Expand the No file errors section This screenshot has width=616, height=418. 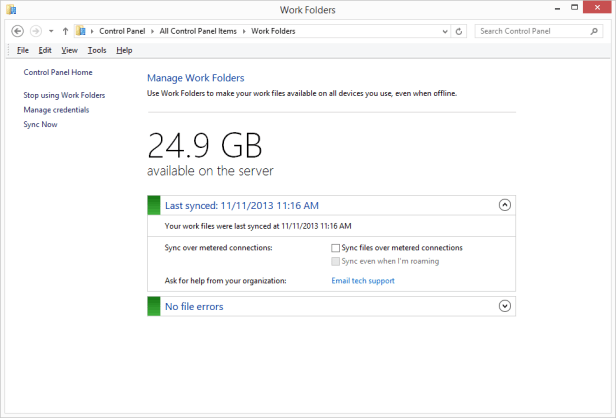tap(504, 306)
